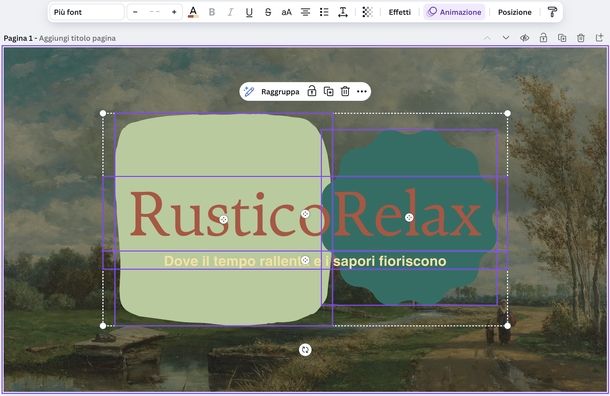The width and height of the screenshot is (610, 396).
Task: Change text alignment
Action: tap(305, 12)
